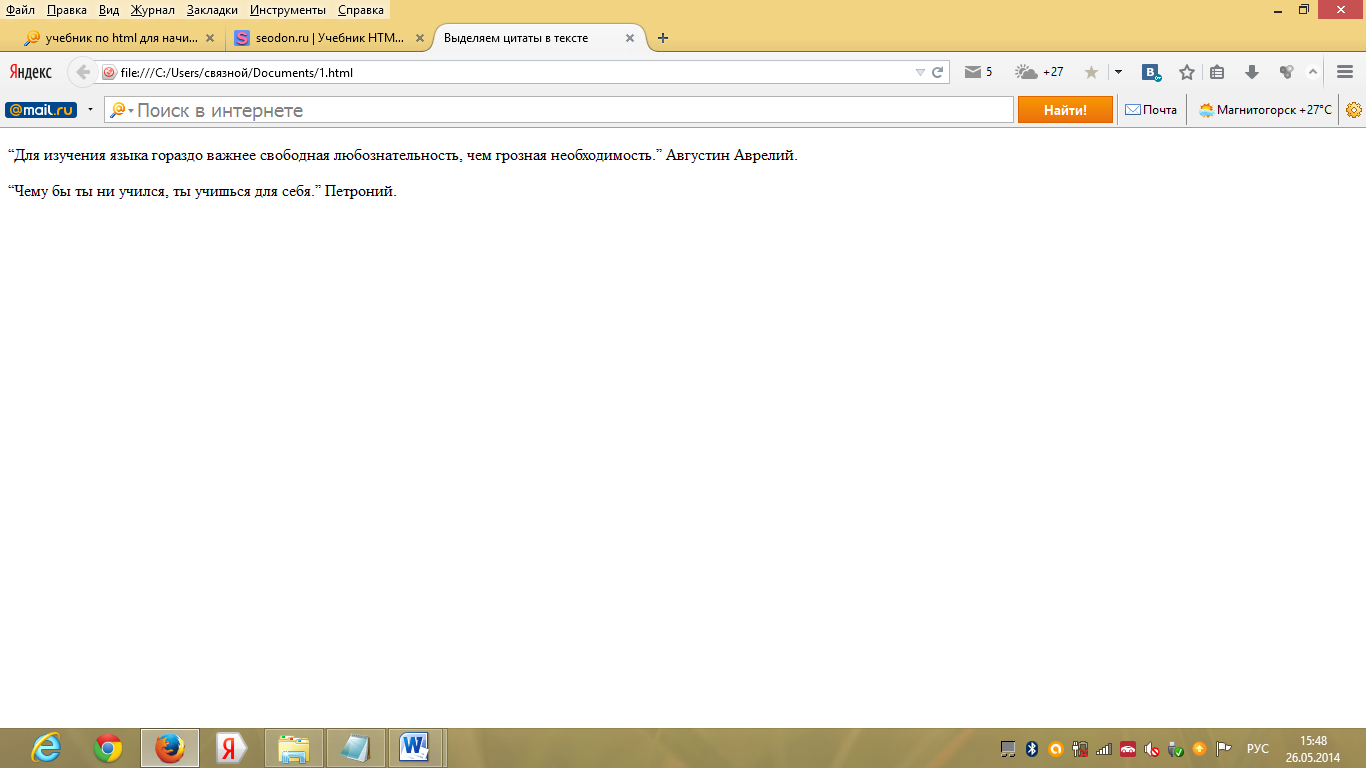Screen dimensions: 1366x768
Task: Switch to Firefox in the taskbar
Action: coord(170,748)
